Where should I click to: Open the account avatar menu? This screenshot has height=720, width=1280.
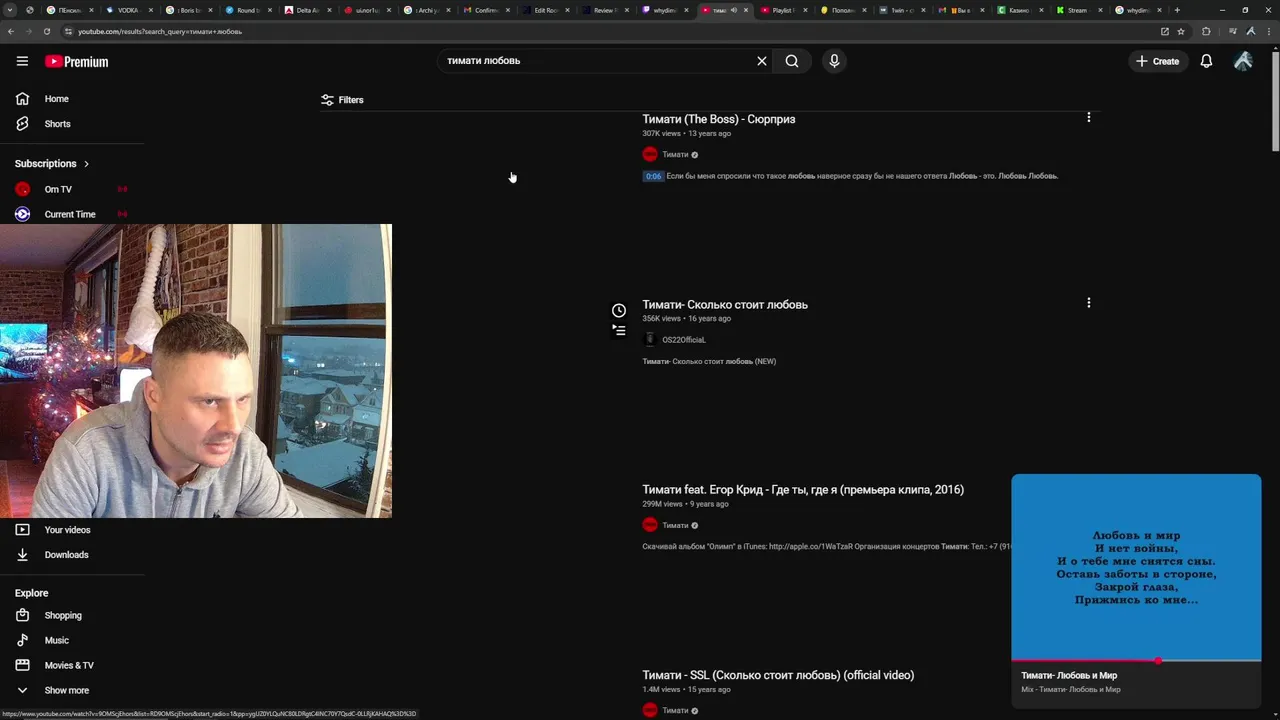[1243, 61]
